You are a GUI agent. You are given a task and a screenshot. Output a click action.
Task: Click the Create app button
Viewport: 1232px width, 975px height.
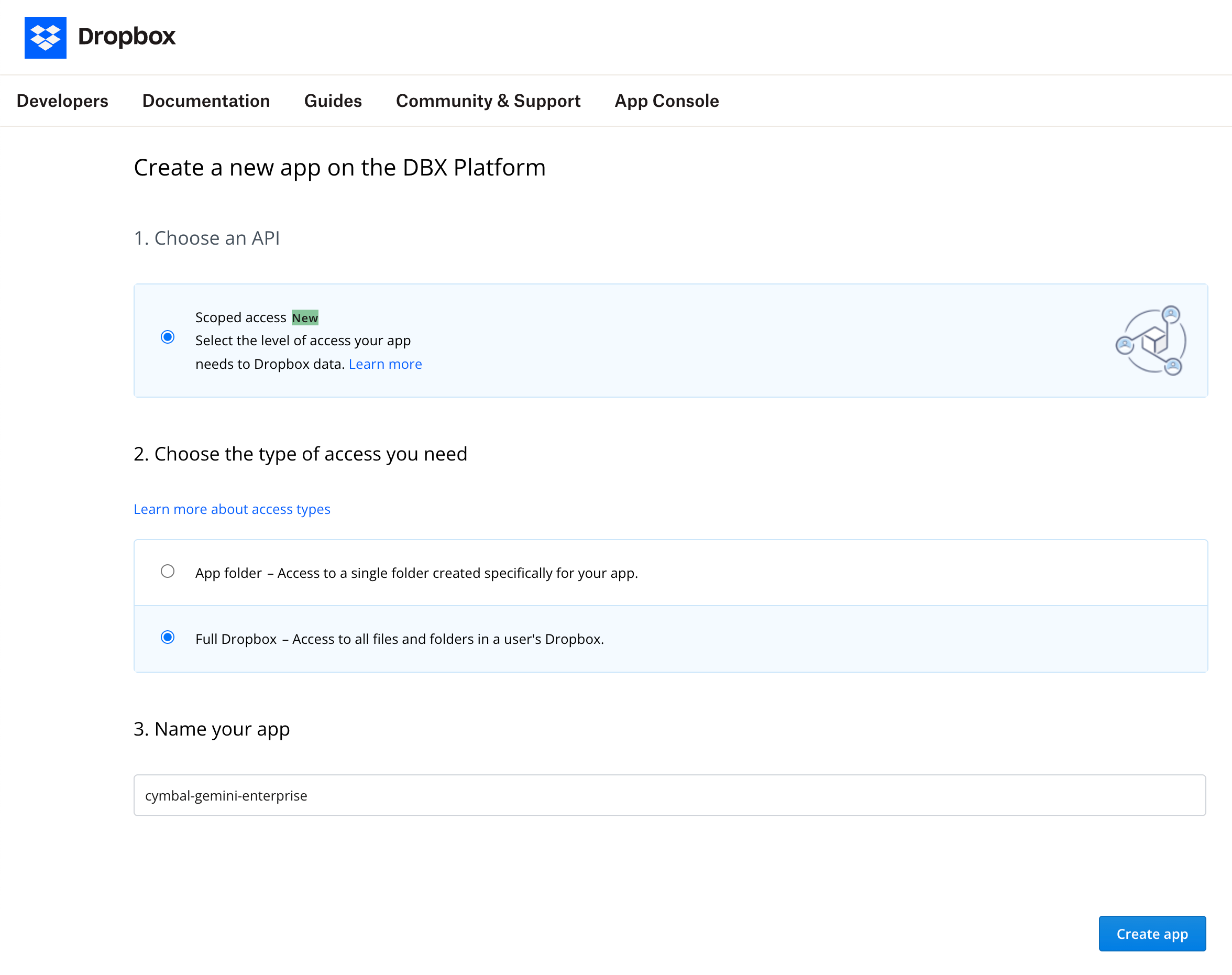pyautogui.click(x=1151, y=933)
